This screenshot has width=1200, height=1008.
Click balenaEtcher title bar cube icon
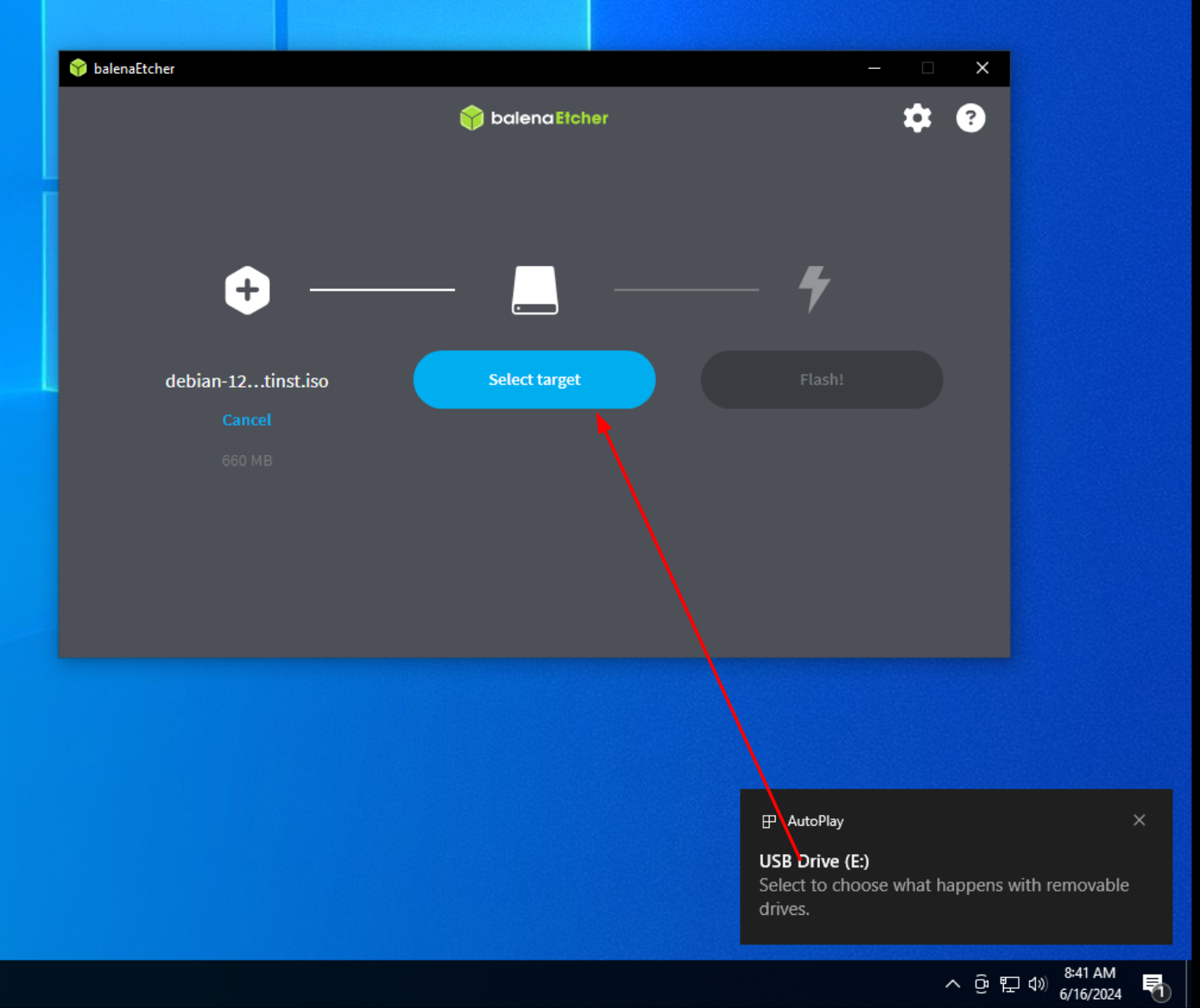pos(78,68)
